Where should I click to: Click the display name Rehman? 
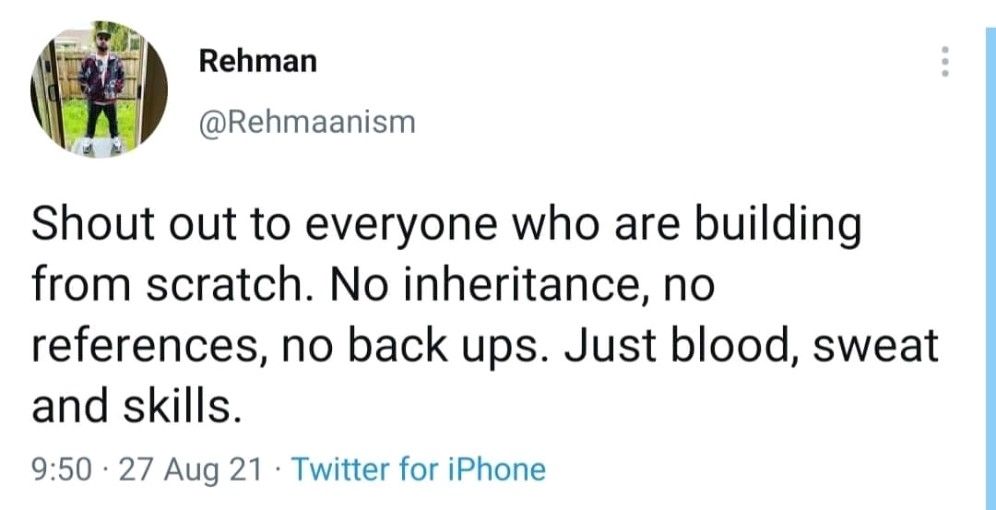click(x=257, y=62)
